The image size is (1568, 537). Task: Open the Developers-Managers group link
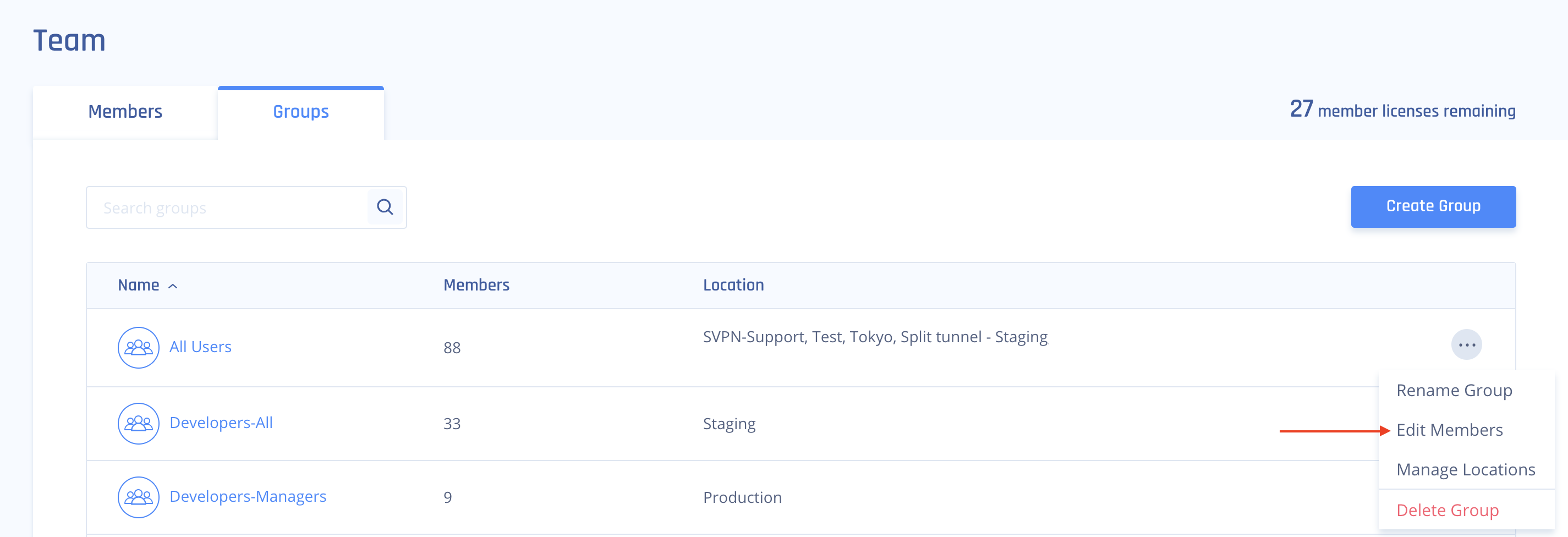pos(248,496)
